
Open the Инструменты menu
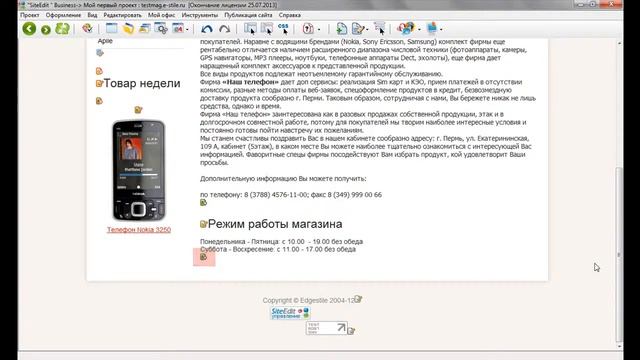coord(200,15)
